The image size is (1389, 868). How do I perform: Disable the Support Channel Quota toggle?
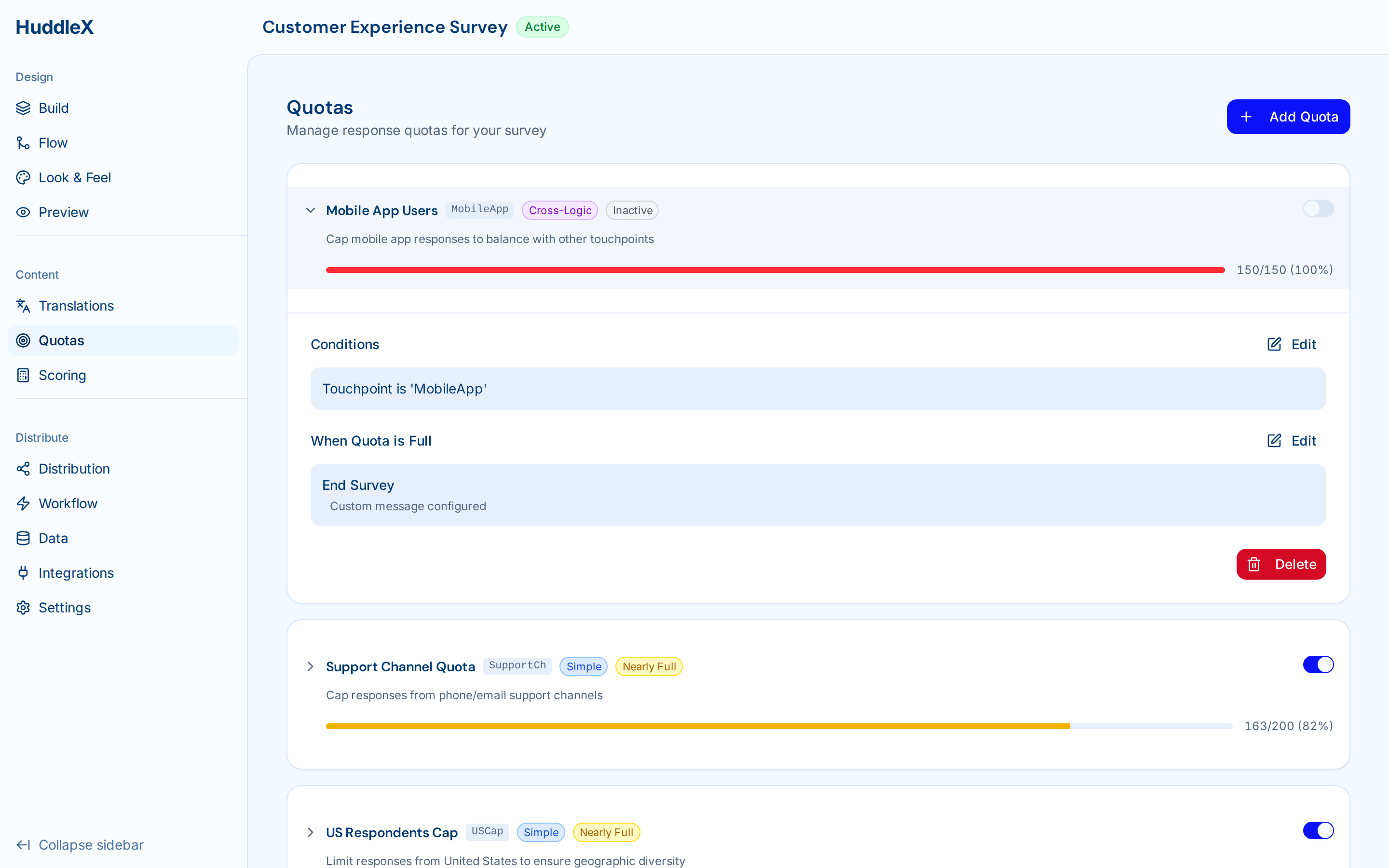tap(1318, 665)
